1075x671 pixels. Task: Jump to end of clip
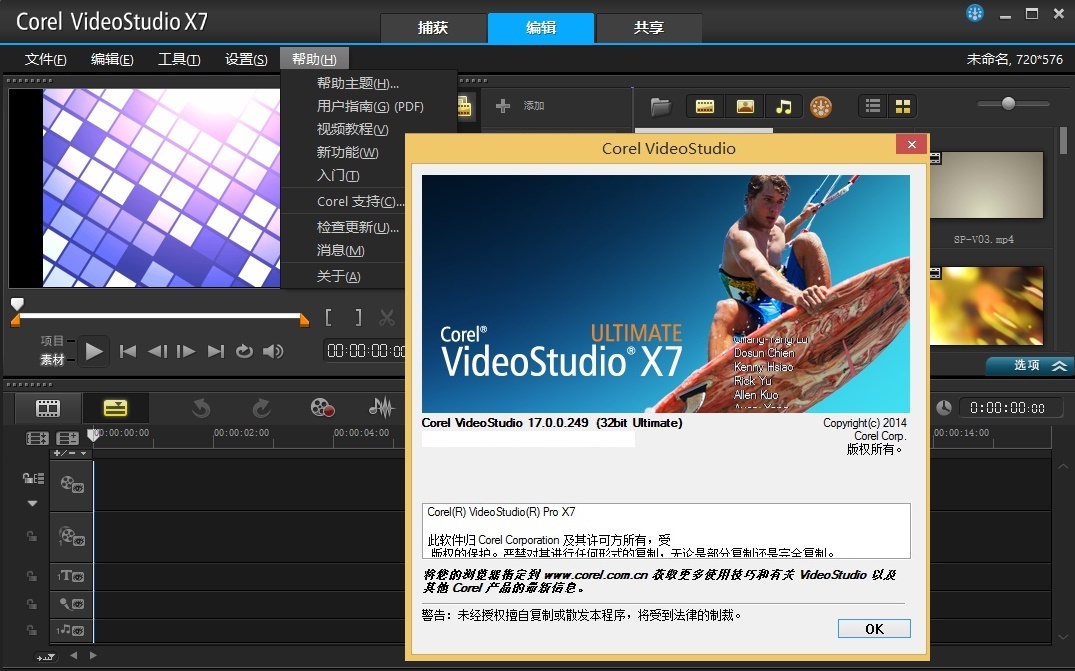coord(216,352)
